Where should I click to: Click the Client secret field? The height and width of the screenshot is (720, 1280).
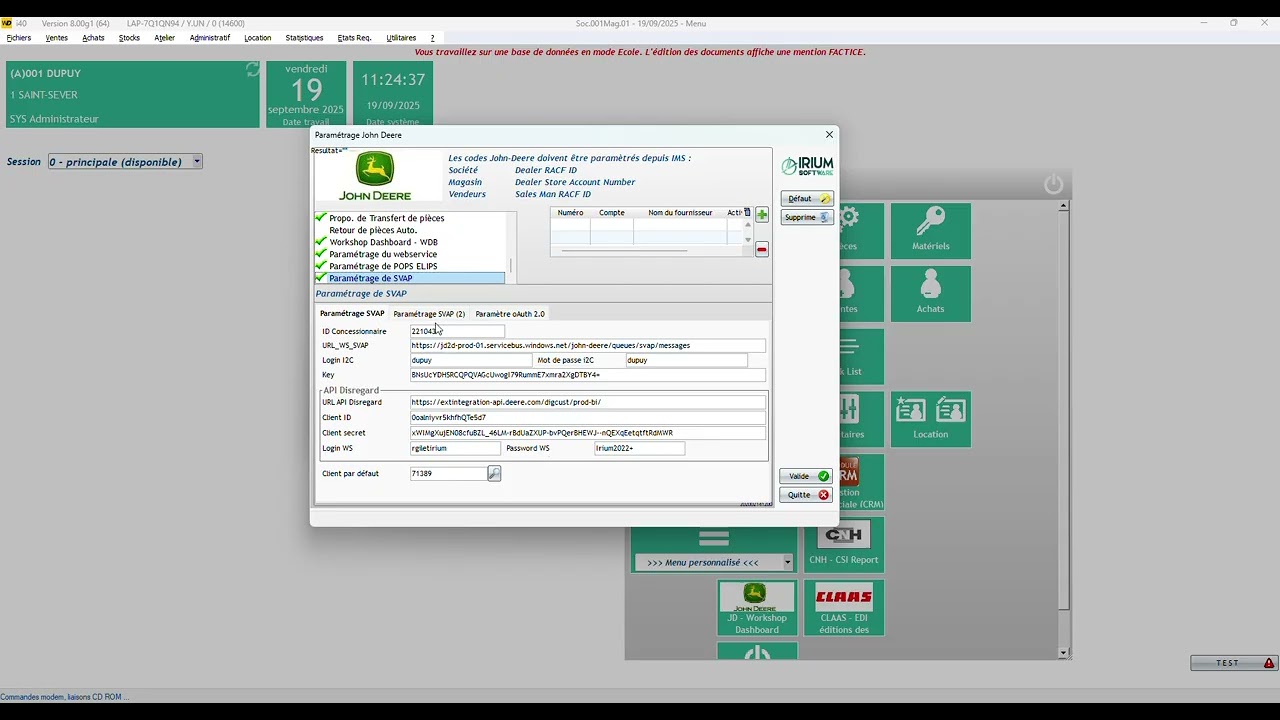[588, 433]
